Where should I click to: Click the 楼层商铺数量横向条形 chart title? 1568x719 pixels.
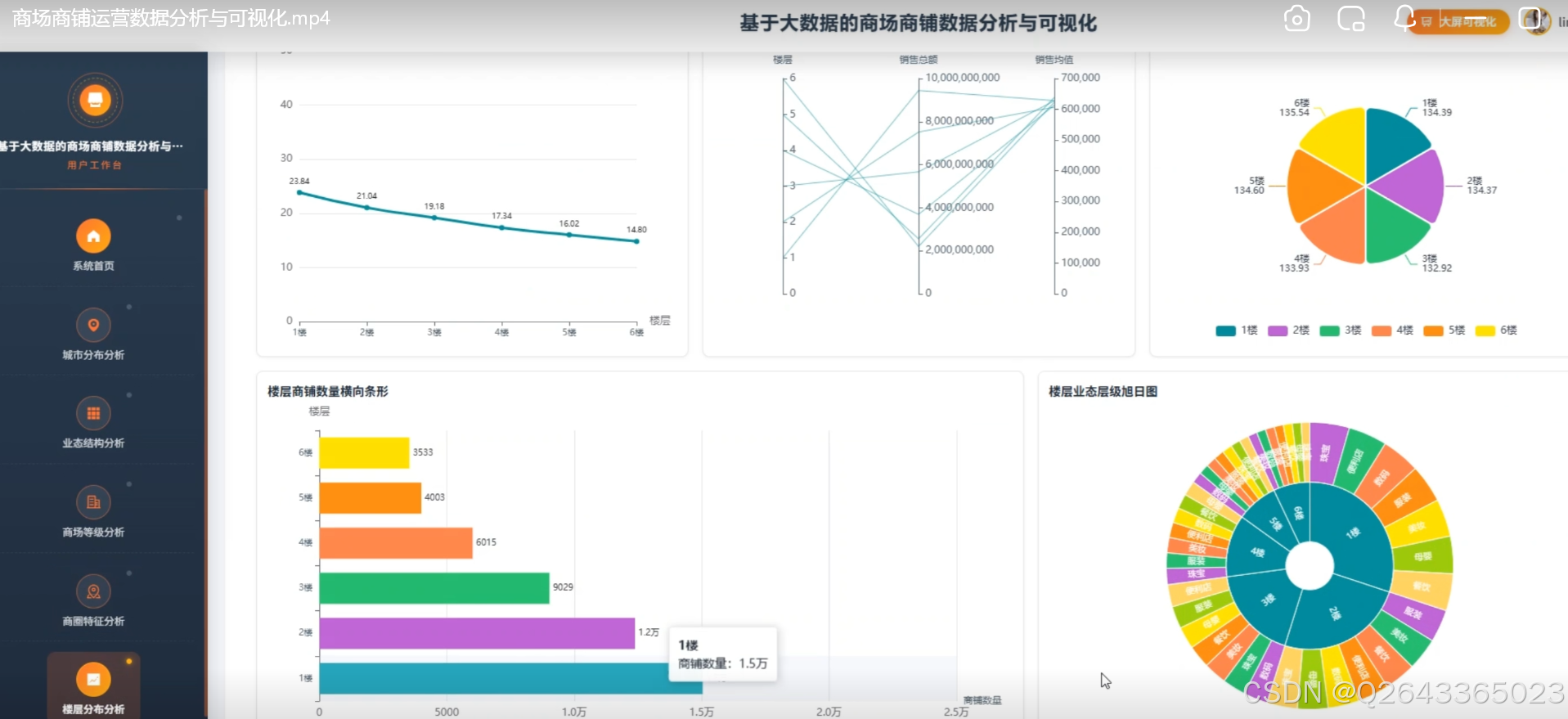328,392
